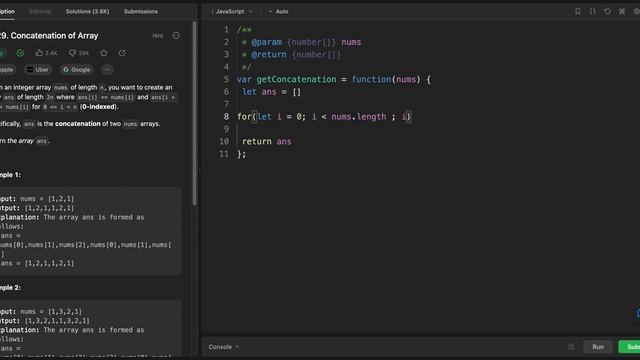The height and width of the screenshot is (360, 640).
Task: Share the problem with the share icon
Action: [x=122, y=53]
